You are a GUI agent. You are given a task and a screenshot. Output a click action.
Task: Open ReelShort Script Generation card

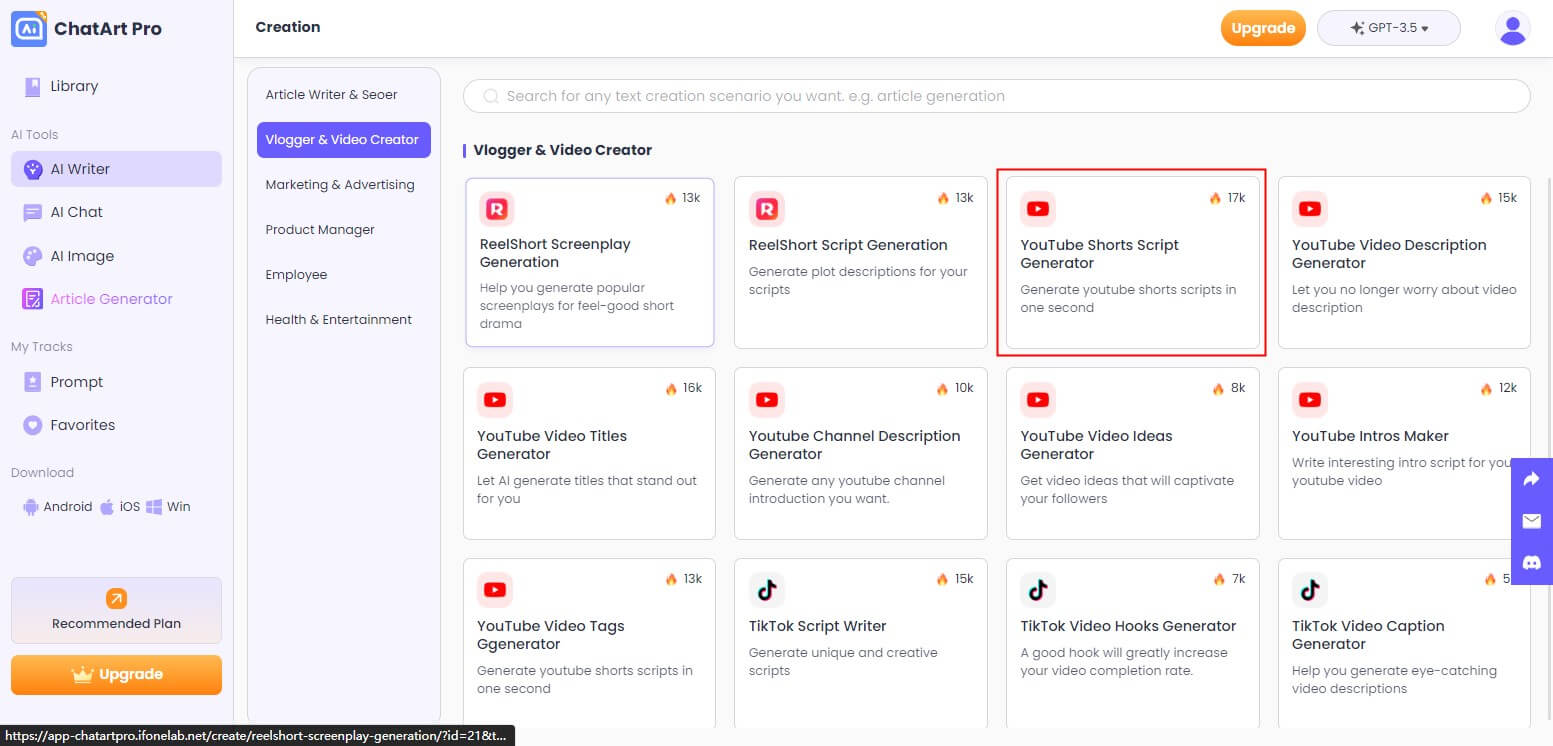[860, 263]
